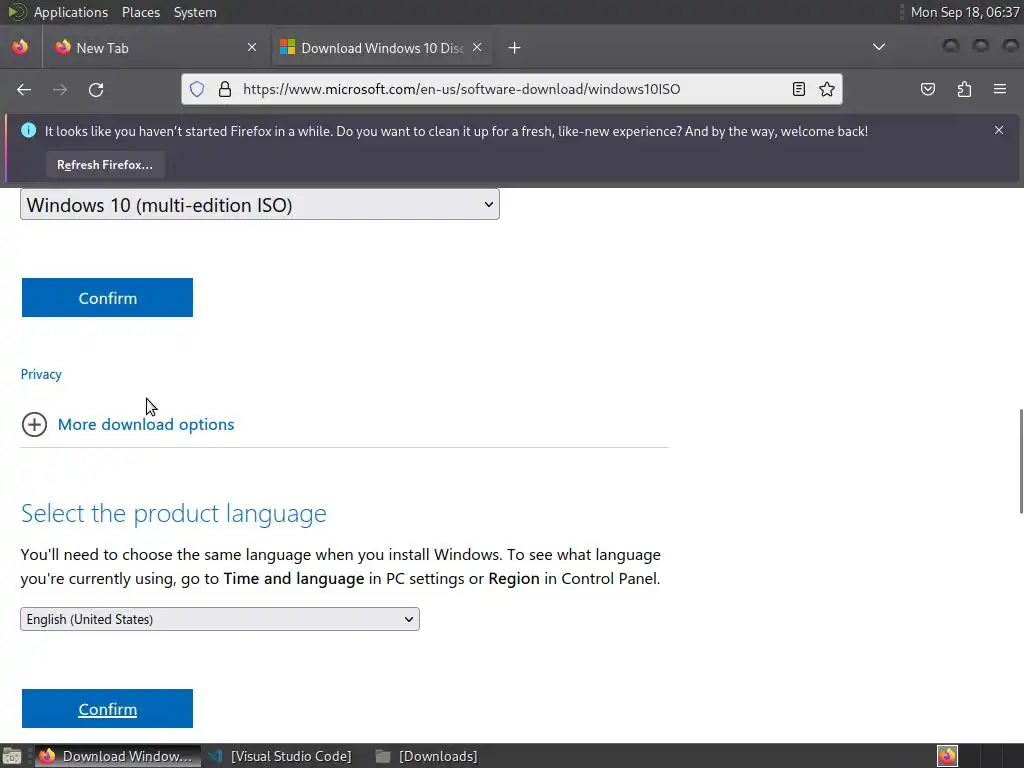Go back to previous page
The image size is (1024, 768).
[x=24, y=89]
